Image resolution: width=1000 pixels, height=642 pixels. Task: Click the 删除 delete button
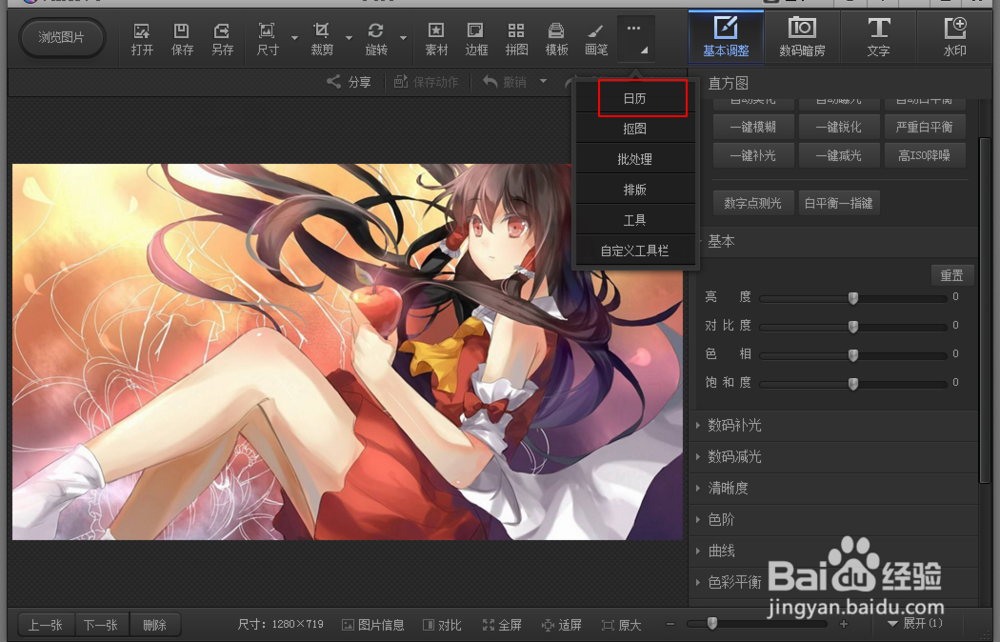[x=155, y=625]
